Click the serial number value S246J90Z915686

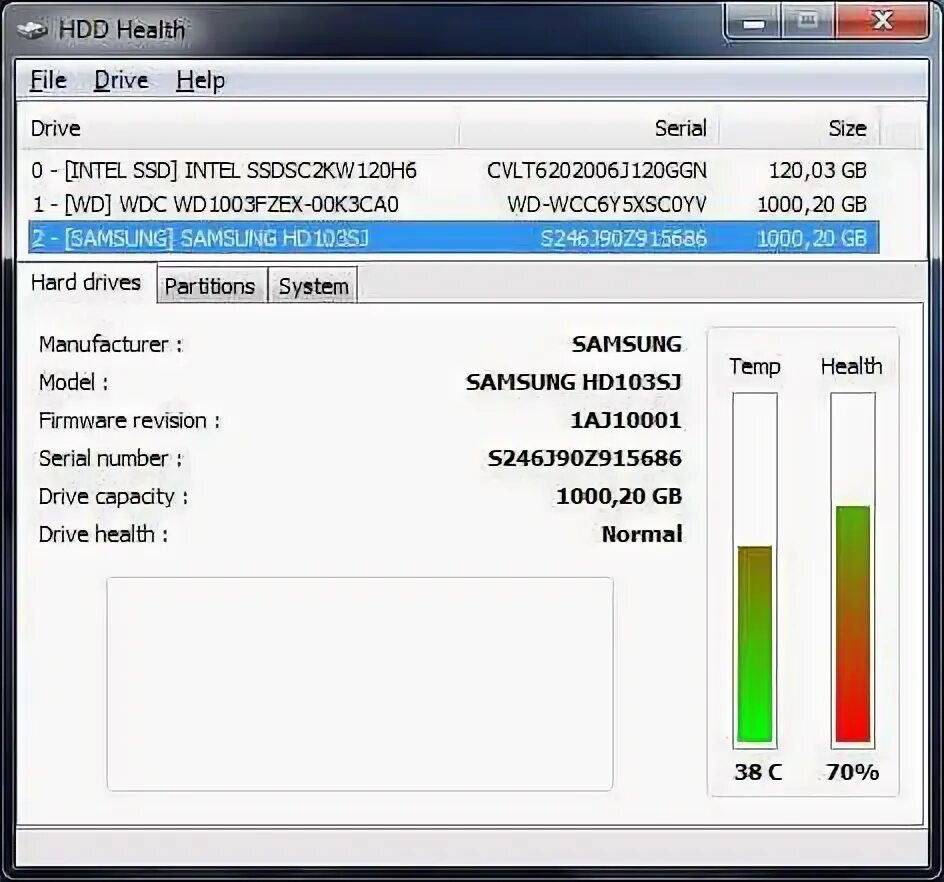(x=585, y=458)
